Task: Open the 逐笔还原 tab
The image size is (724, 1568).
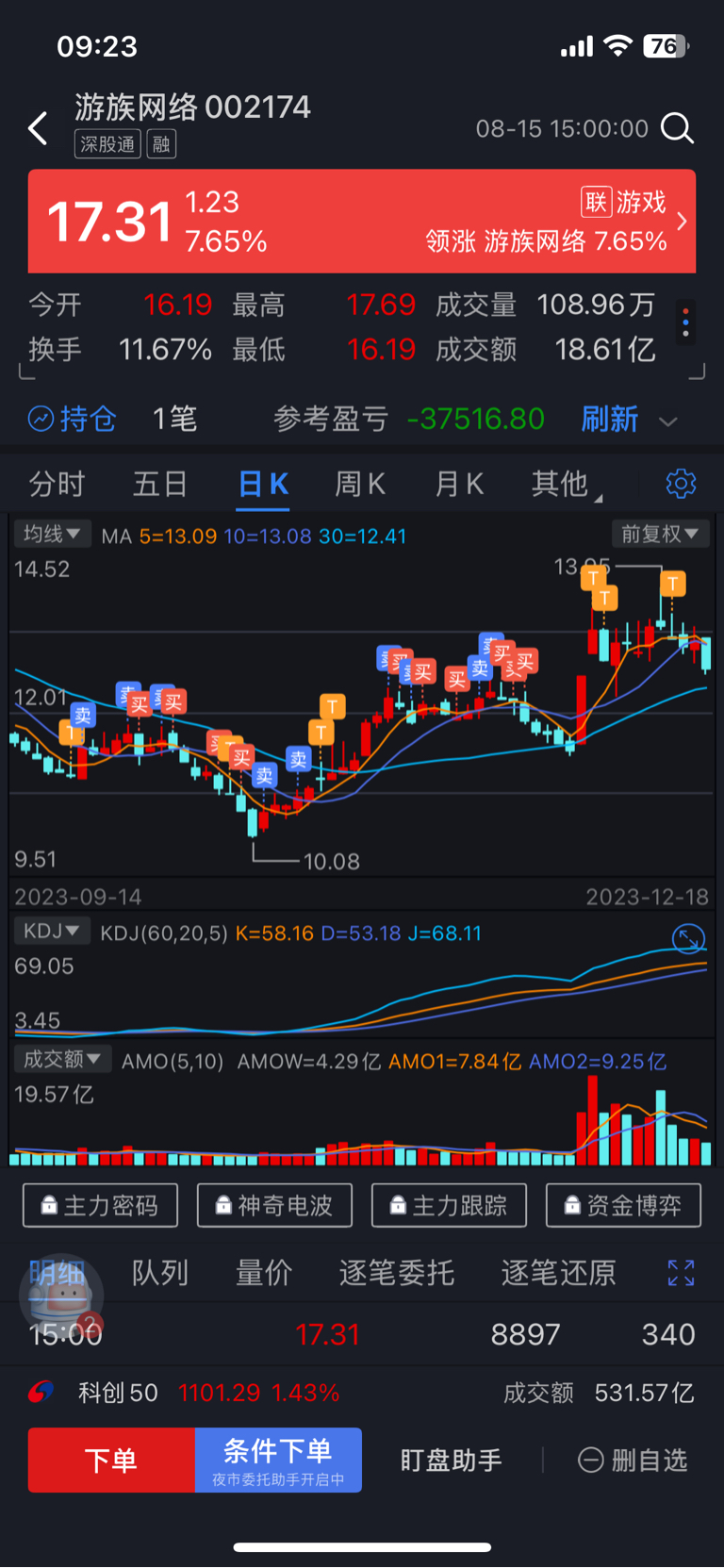Action: tap(558, 1273)
